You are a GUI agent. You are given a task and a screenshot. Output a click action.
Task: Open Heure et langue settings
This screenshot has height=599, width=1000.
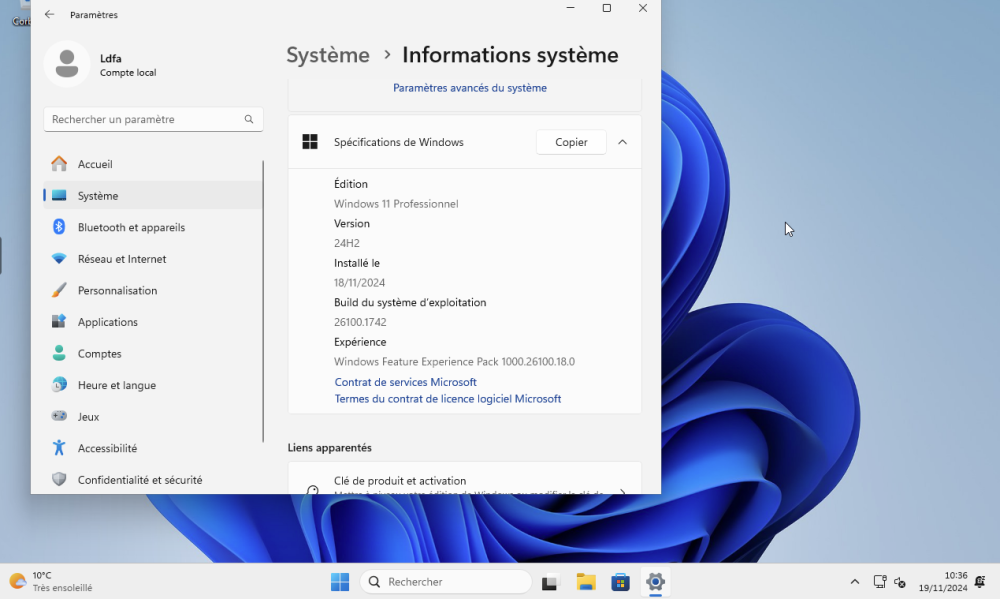(116, 385)
